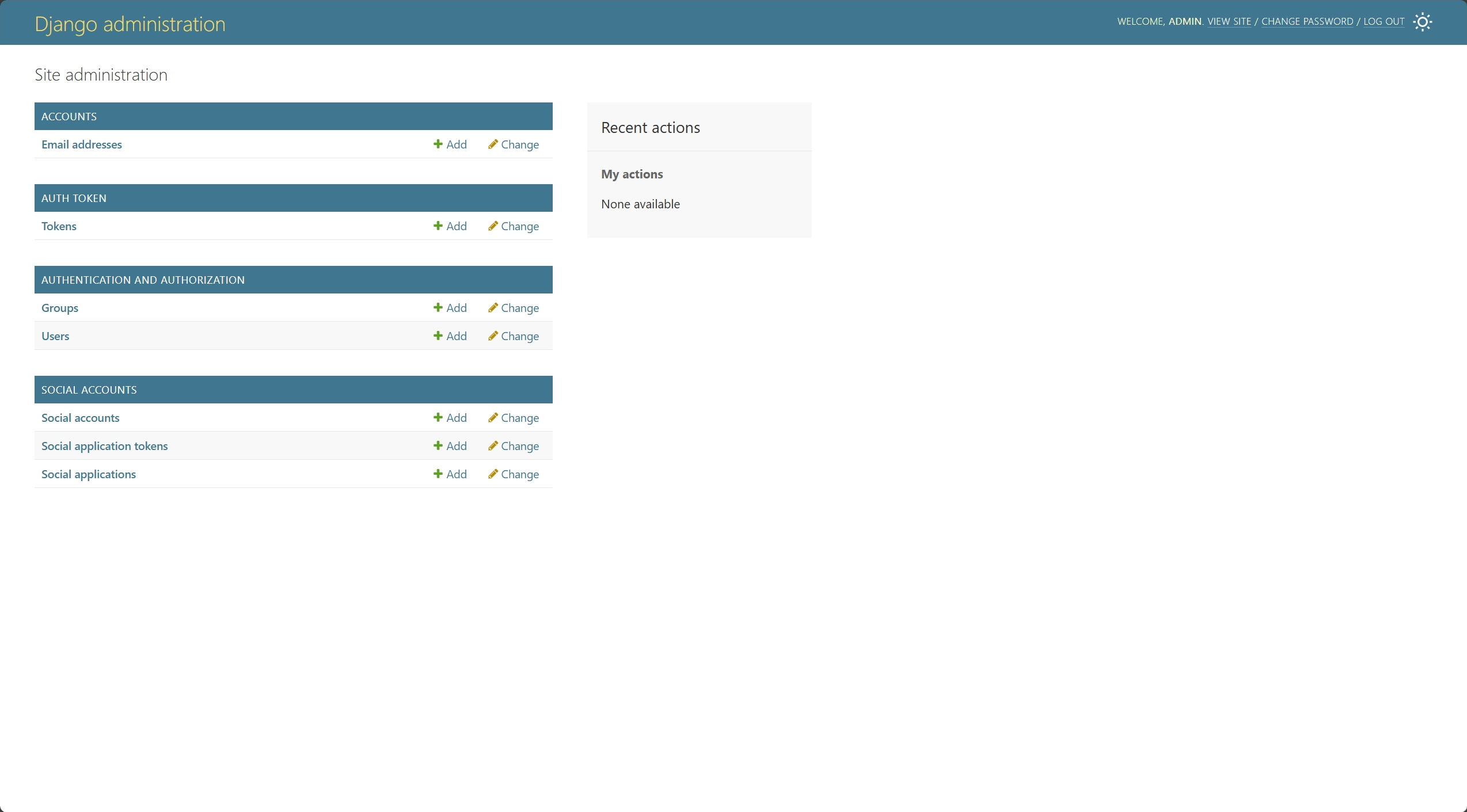Viewport: 1467px width, 812px height.
Task: Toggle the light/dark theme sun icon
Action: click(1422, 22)
